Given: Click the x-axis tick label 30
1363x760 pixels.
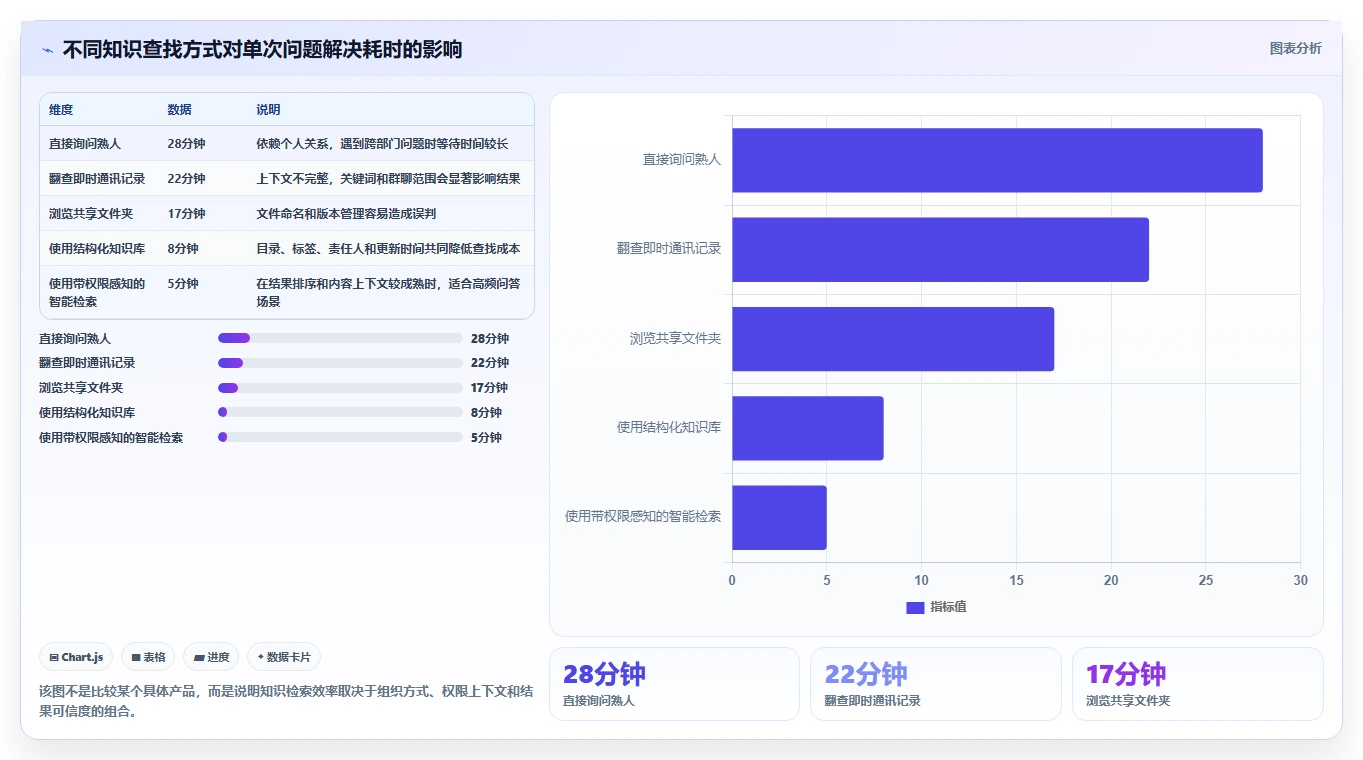Looking at the screenshot, I should coord(1300,580).
